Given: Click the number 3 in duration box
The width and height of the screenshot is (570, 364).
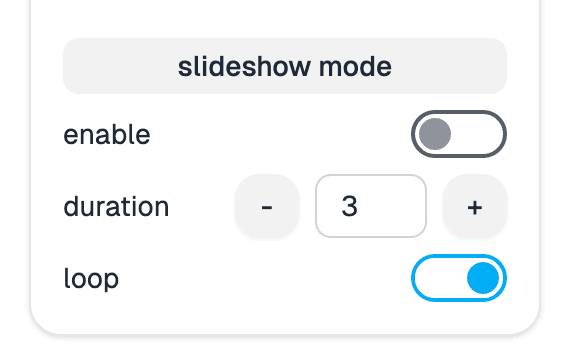Looking at the screenshot, I should 349,206.
